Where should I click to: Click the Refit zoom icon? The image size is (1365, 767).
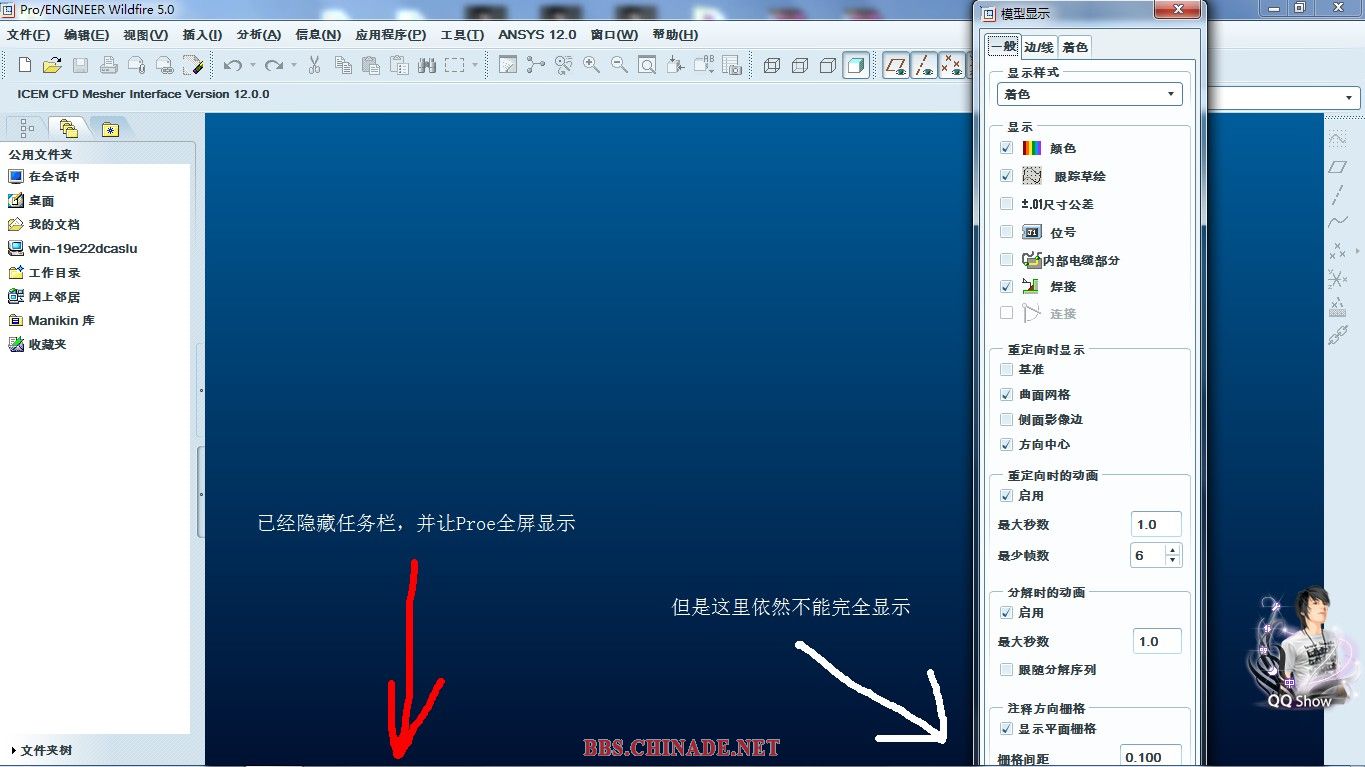point(648,65)
